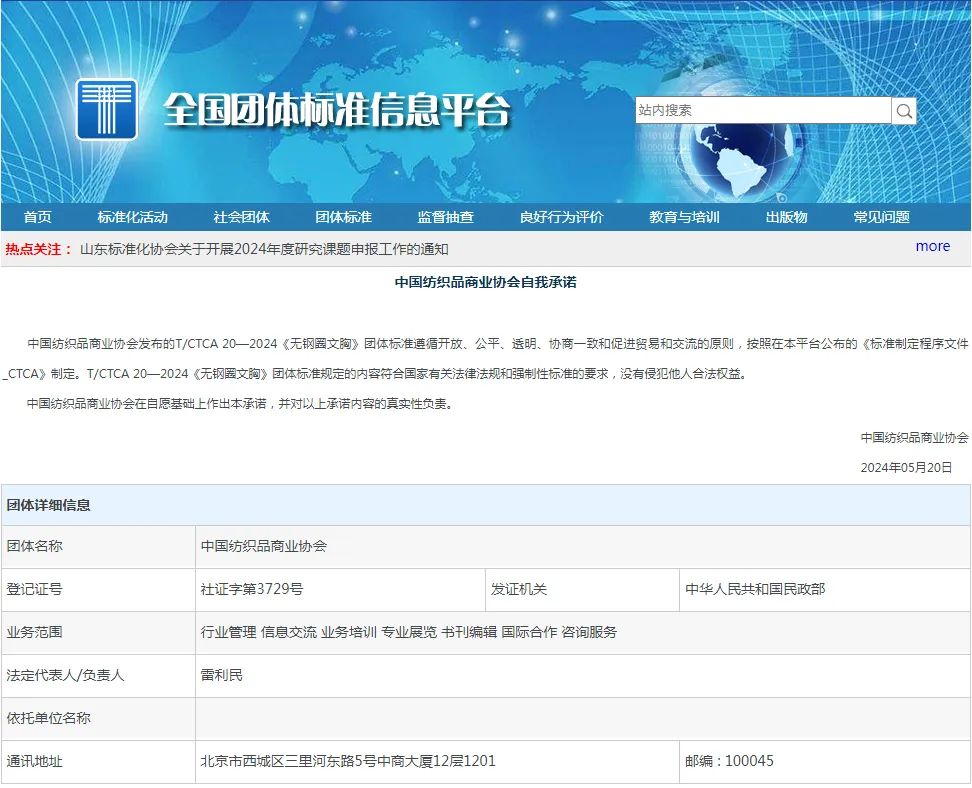Image resolution: width=972 pixels, height=788 pixels.
Task: Open the 首页 menu item
Action: click(x=37, y=217)
